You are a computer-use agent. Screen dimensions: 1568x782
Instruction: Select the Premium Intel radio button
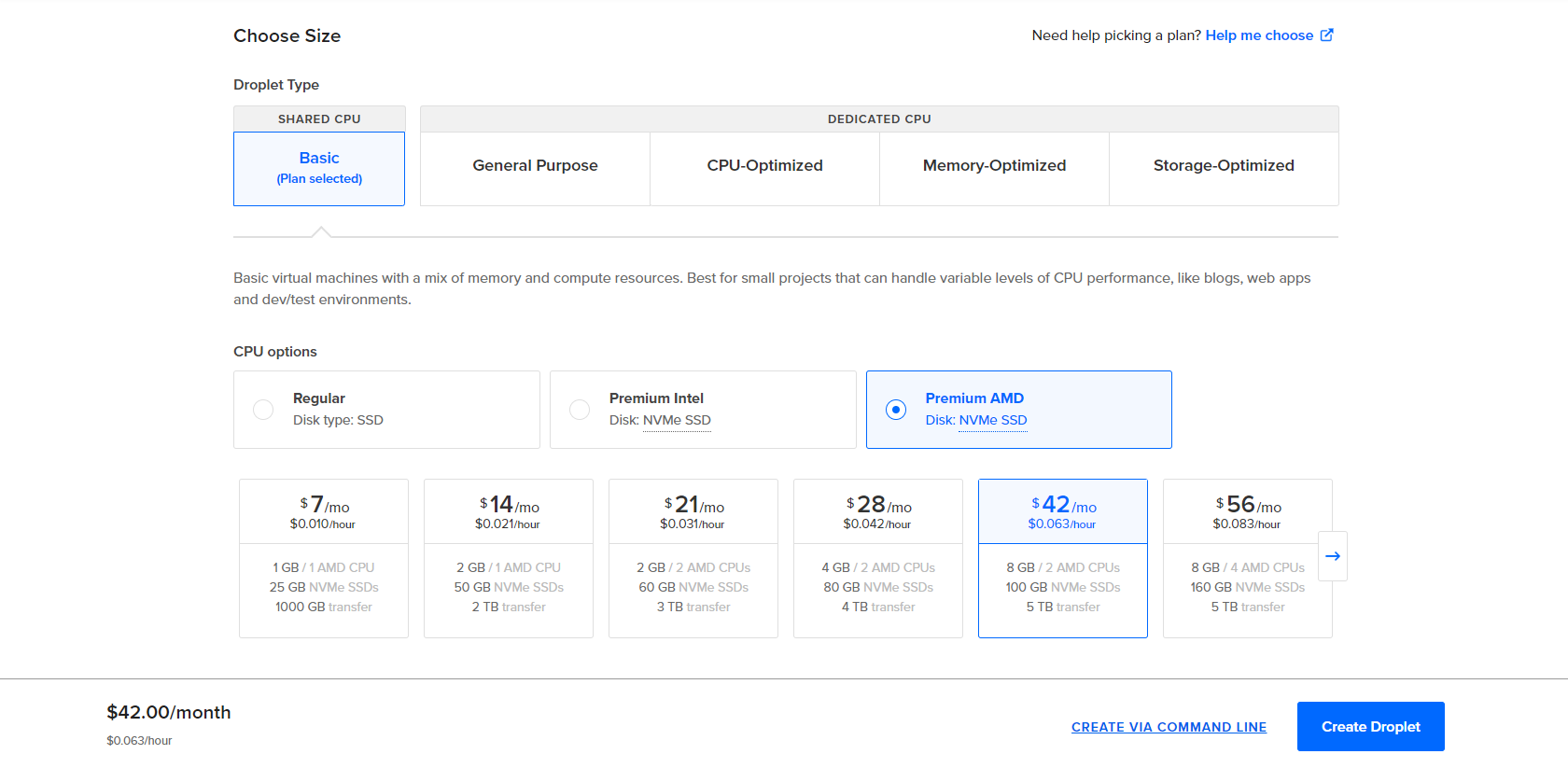580,410
